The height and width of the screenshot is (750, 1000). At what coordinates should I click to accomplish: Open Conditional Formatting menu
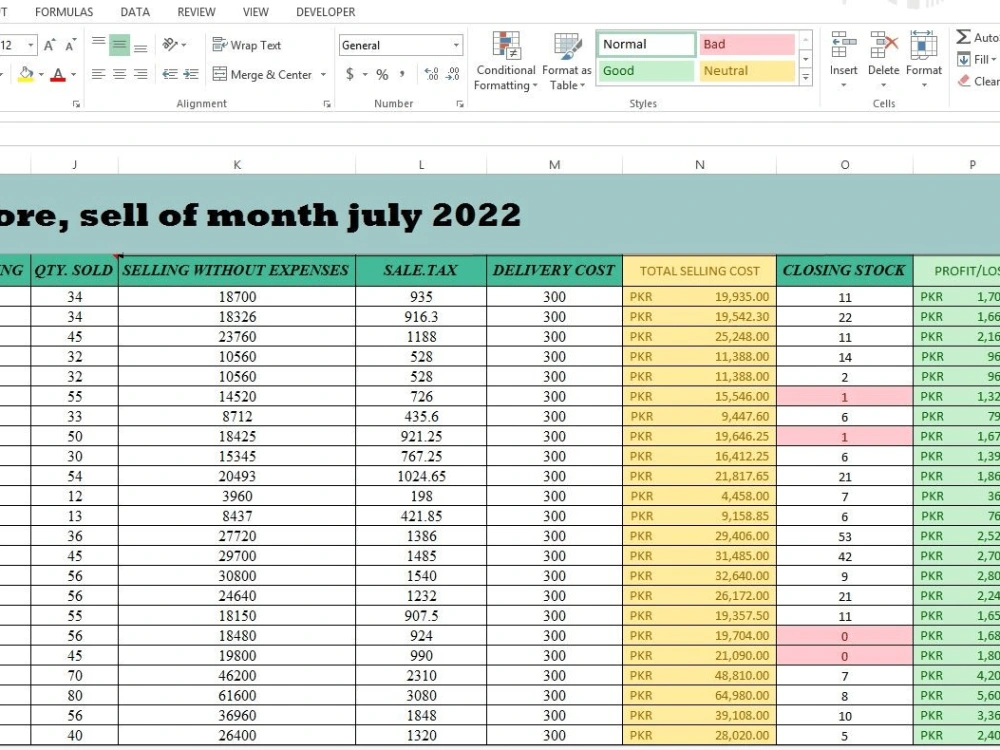coord(506,61)
